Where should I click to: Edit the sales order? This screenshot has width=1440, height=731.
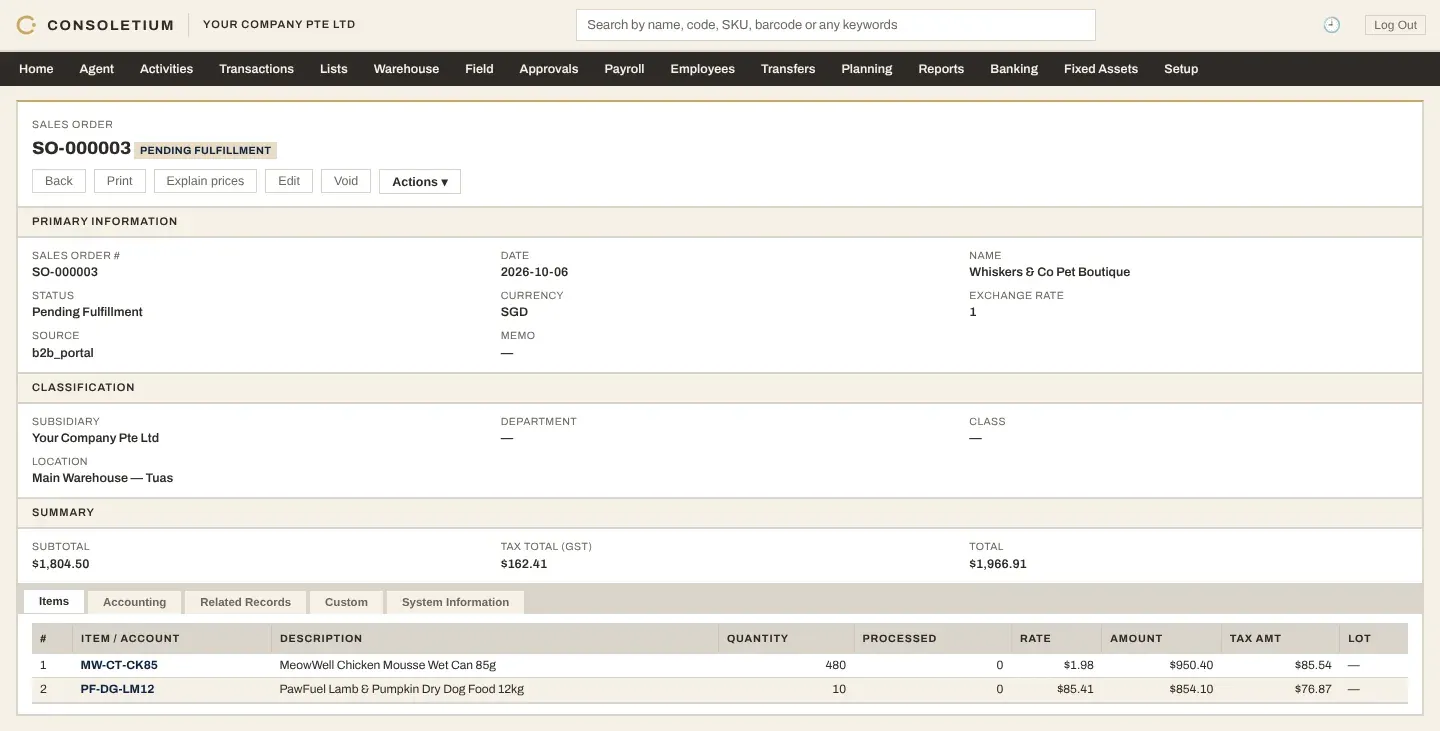point(289,181)
